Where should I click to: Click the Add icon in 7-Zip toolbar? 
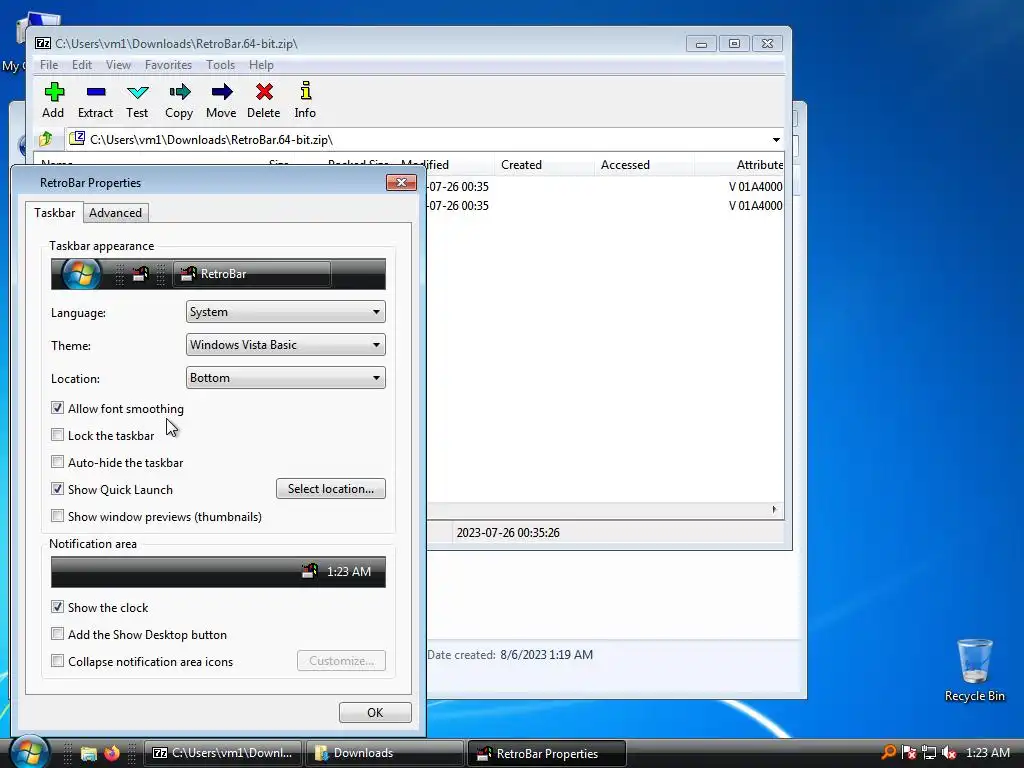click(54, 100)
